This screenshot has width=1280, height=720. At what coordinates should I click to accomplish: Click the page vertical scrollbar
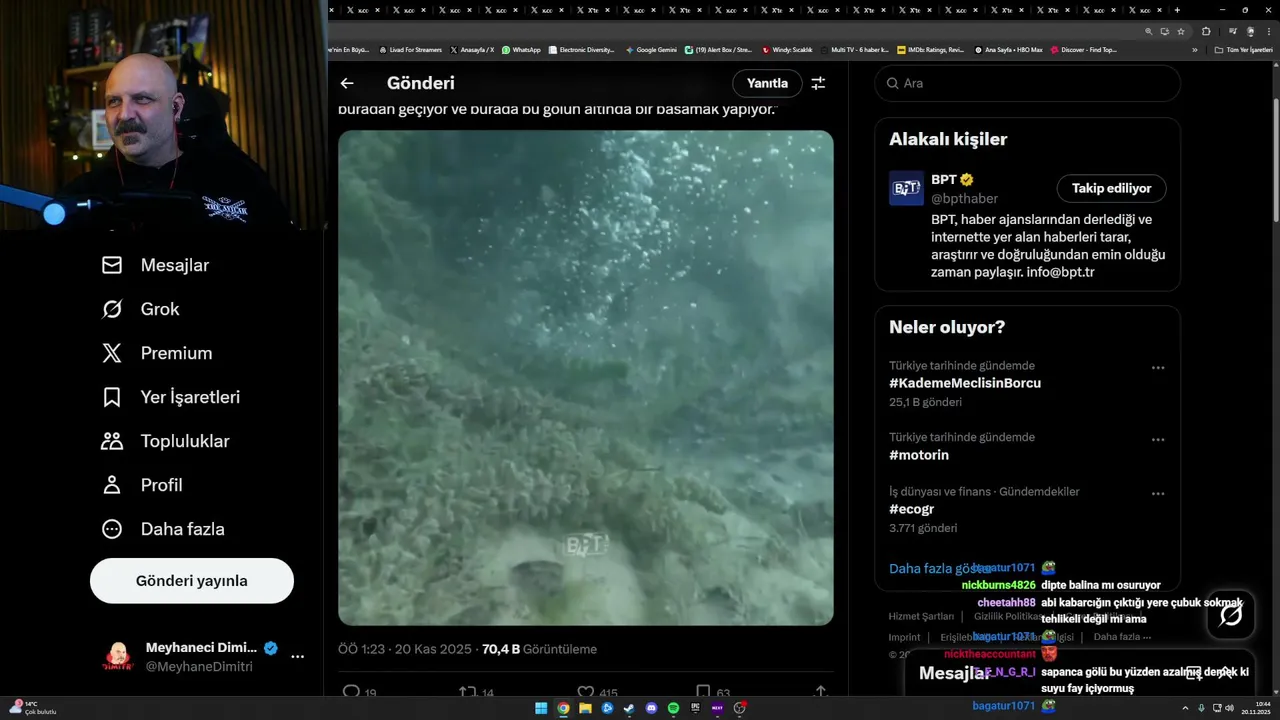pos(1274,160)
